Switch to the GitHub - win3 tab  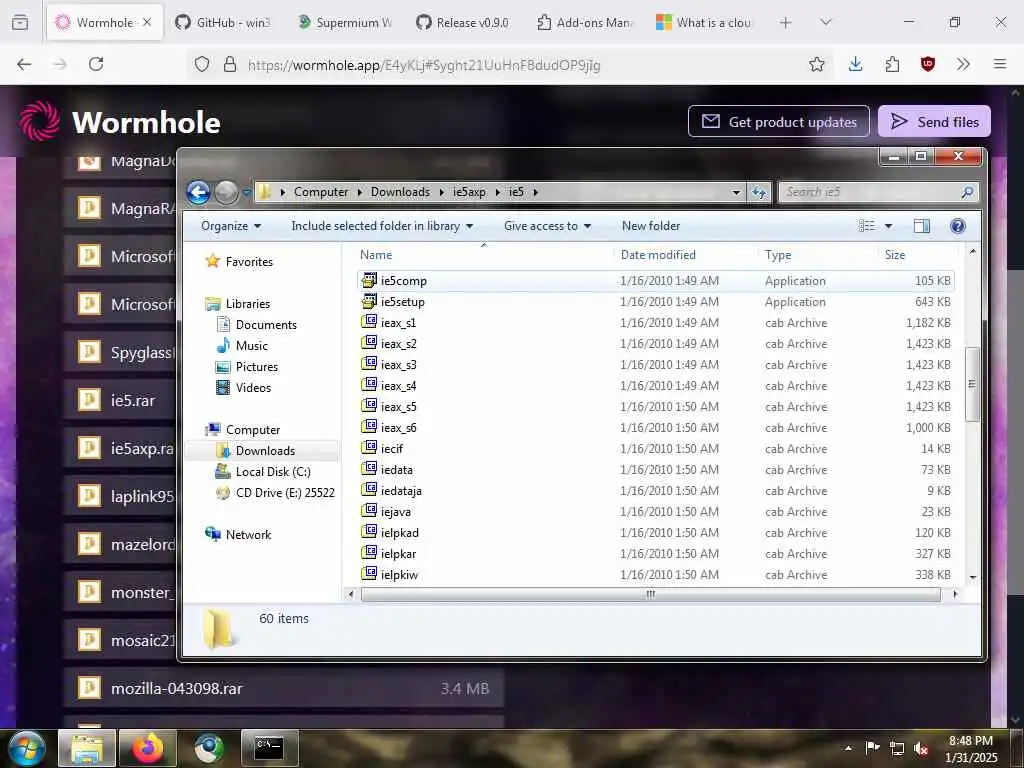click(x=223, y=22)
